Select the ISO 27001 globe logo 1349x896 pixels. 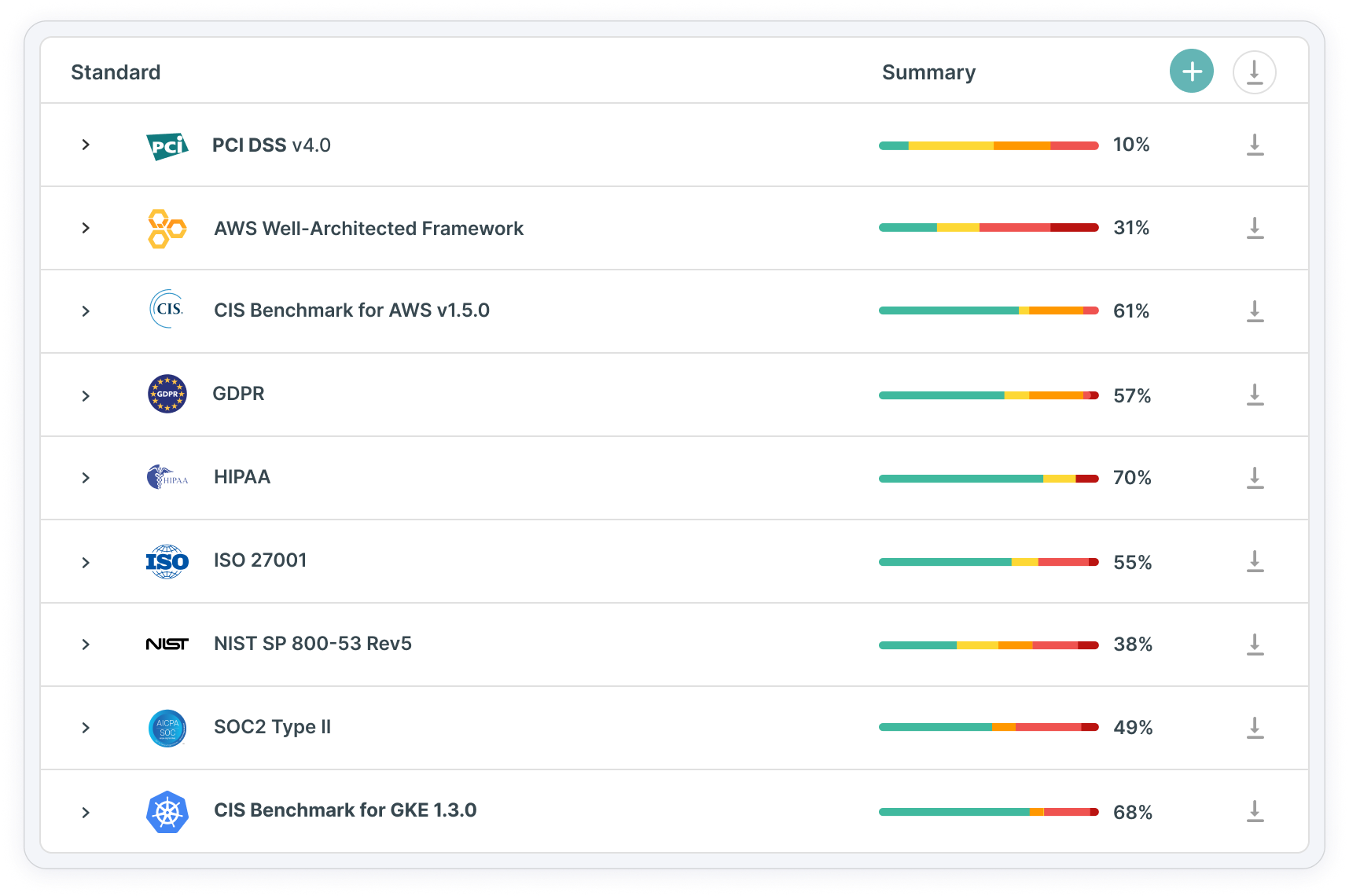point(167,560)
